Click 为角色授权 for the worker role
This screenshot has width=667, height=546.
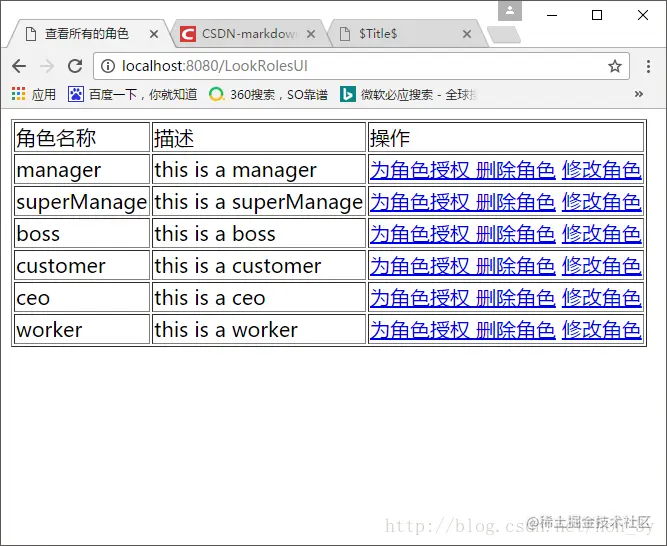point(419,330)
